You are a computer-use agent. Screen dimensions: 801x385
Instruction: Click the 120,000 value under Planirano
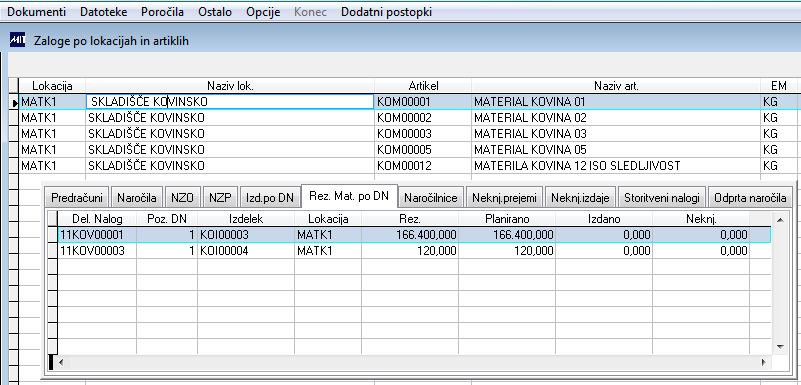pyautogui.click(x=507, y=251)
